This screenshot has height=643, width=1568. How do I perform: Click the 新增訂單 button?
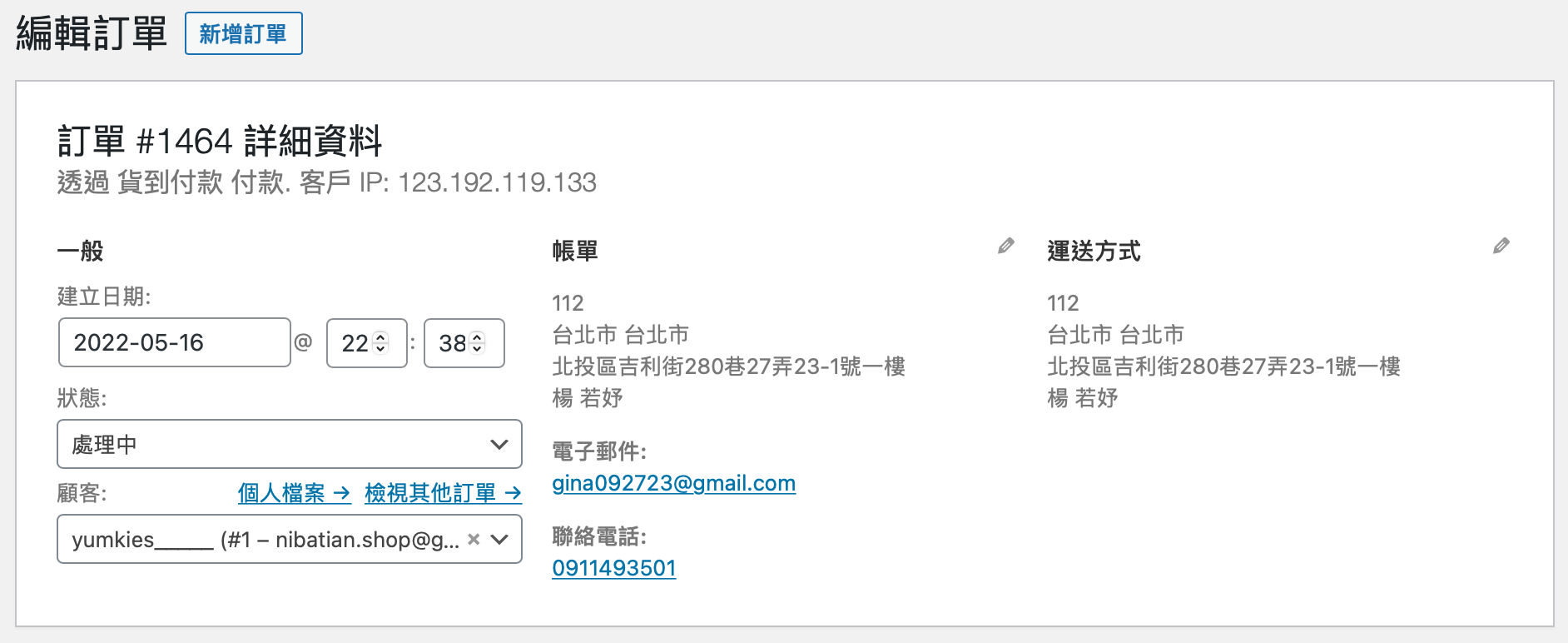[x=243, y=34]
